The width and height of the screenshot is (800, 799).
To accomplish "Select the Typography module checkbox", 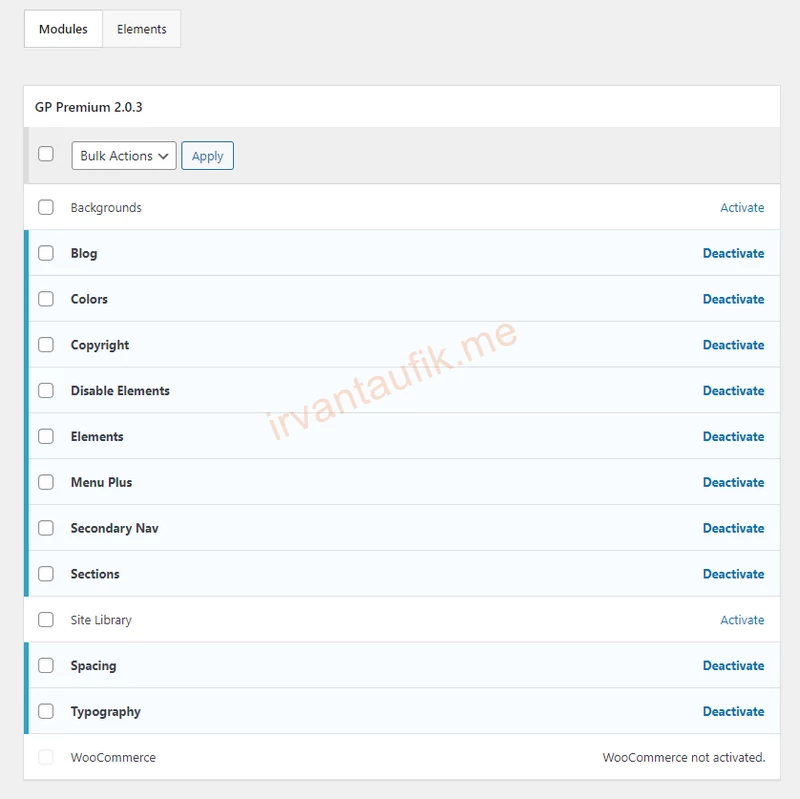I will [46, 711].
